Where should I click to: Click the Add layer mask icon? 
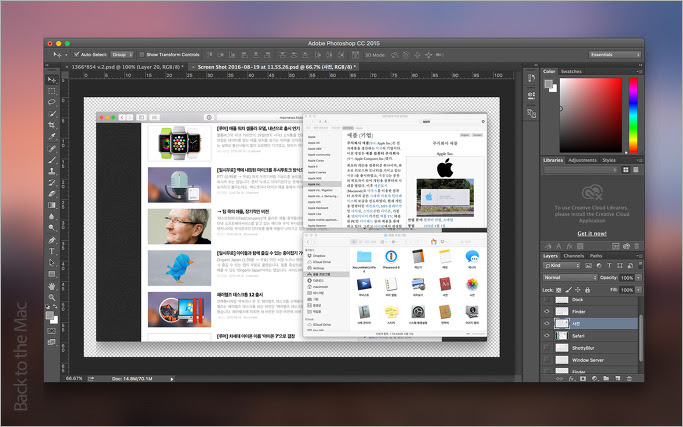pyautogui.click(x=583, y=379)
